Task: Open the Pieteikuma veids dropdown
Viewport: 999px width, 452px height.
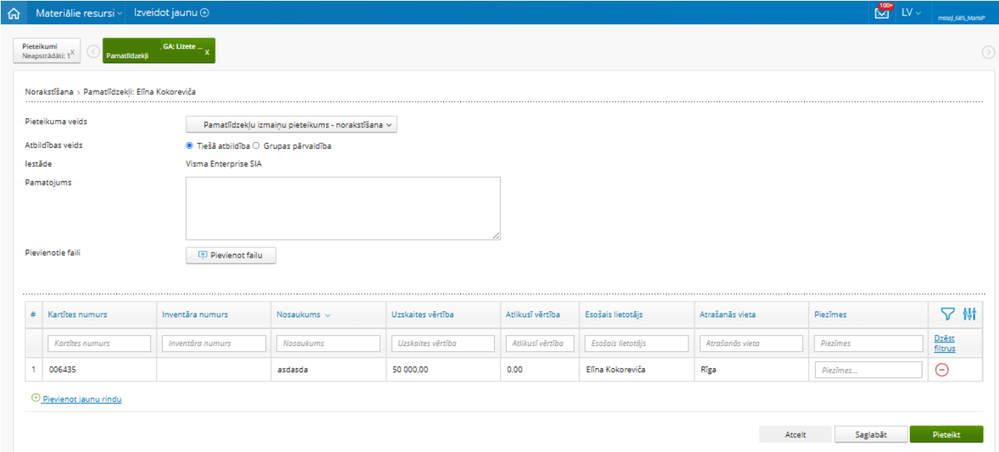Action: point(292,124)
